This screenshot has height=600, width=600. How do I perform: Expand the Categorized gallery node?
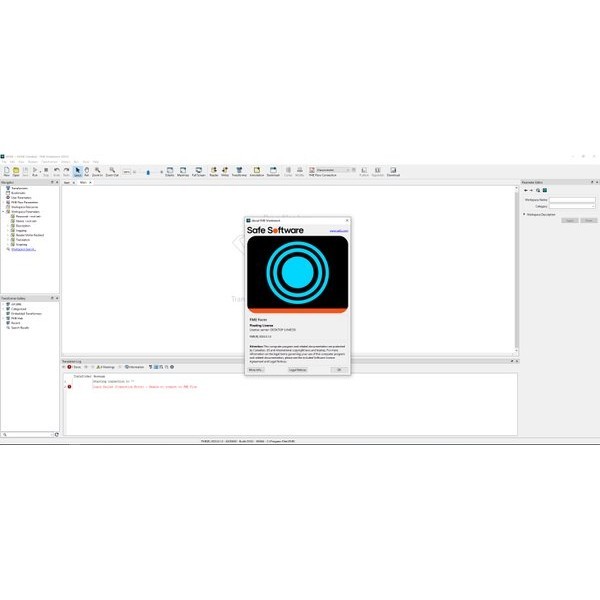[3, 309]
